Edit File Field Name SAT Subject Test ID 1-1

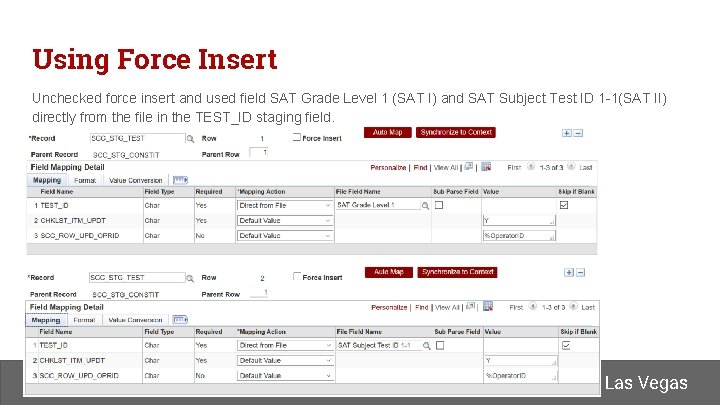[x=379, y=345]
